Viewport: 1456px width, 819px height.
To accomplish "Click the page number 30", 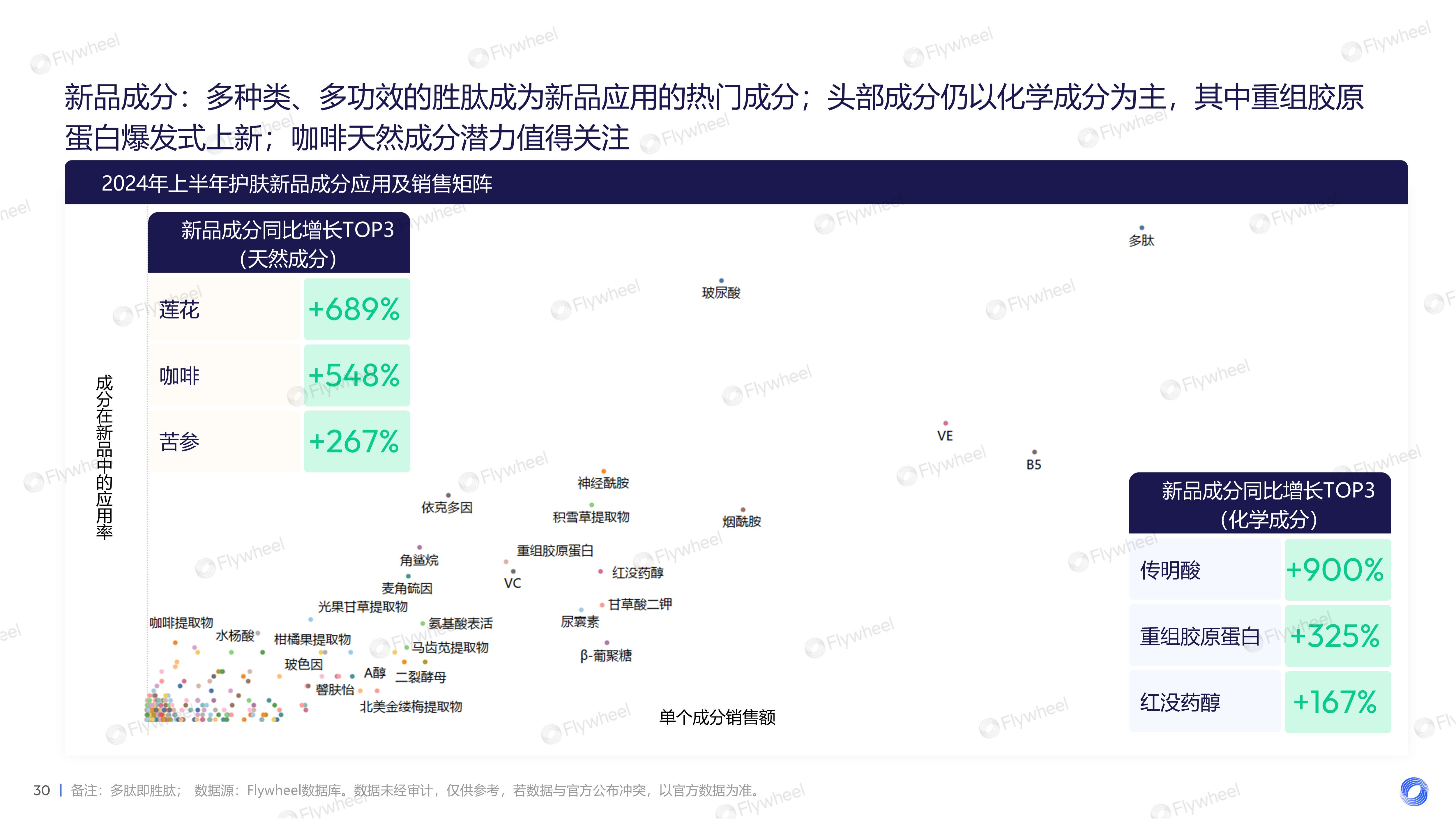I will pos(42,790).
